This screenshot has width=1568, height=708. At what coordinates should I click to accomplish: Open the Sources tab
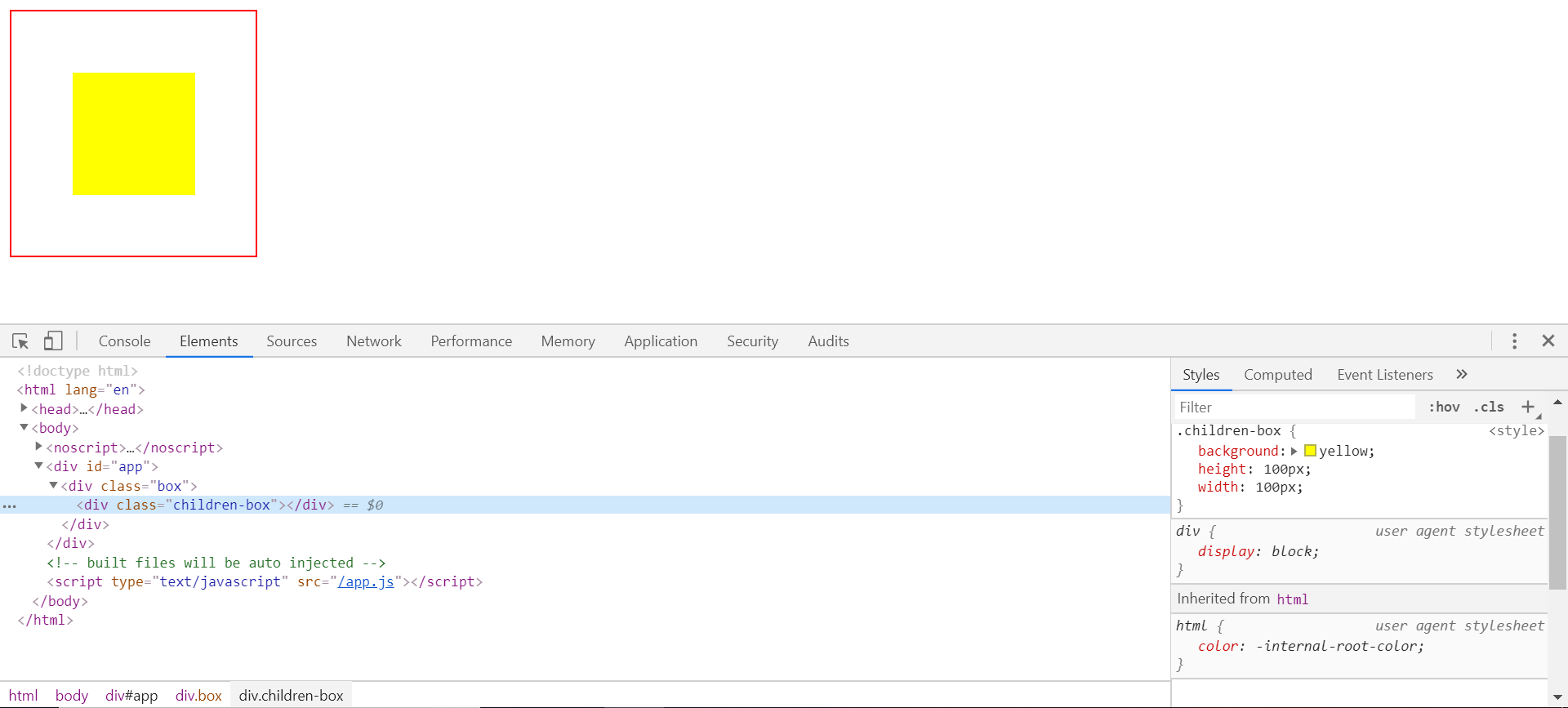click(292, 341)
